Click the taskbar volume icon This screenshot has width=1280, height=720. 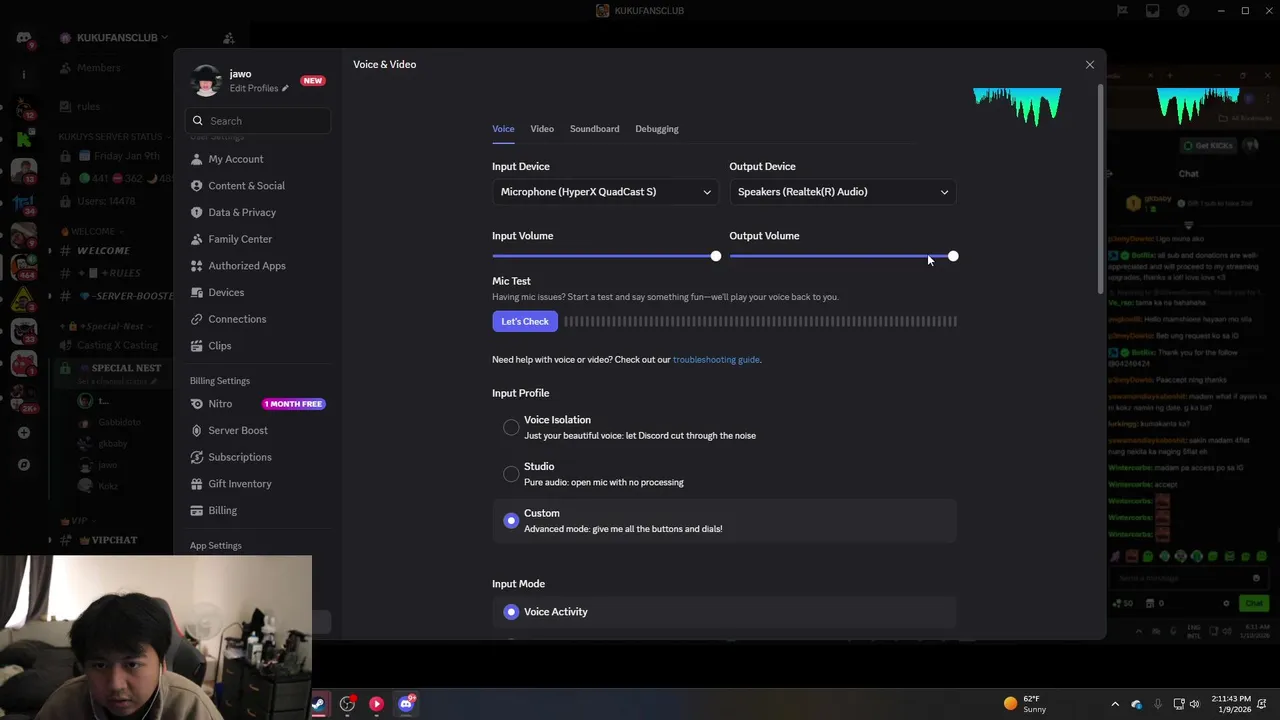pos(1195,704)
